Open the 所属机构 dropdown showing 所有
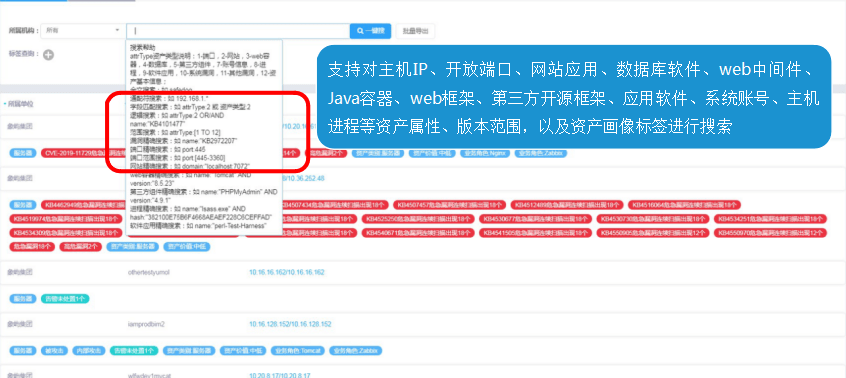 pyautogui.click(x=83, y=31)
